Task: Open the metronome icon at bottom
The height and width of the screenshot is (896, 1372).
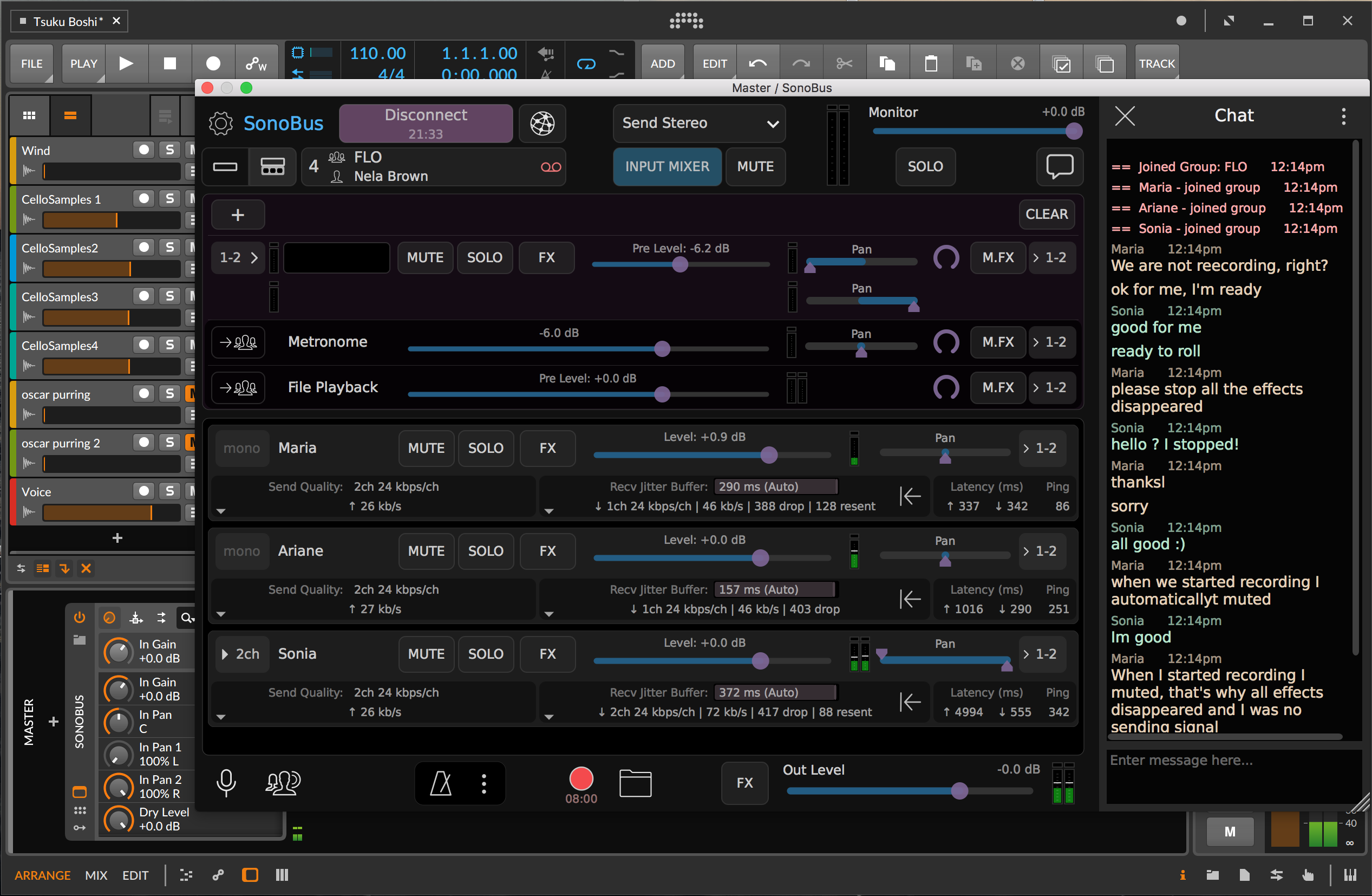Action: [x=441, y=783]
